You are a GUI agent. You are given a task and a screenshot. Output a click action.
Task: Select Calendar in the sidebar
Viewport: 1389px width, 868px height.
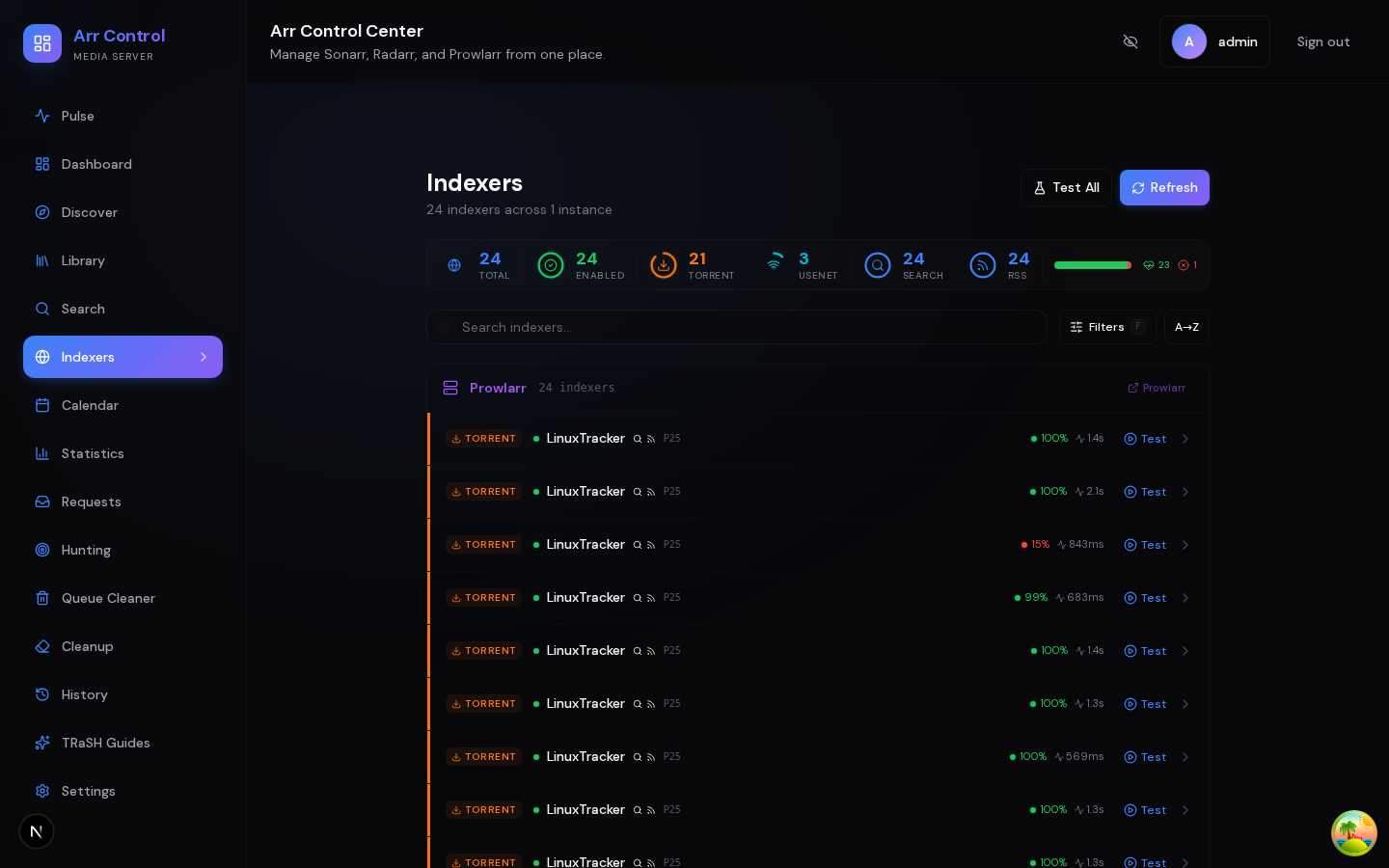point(123,405)
